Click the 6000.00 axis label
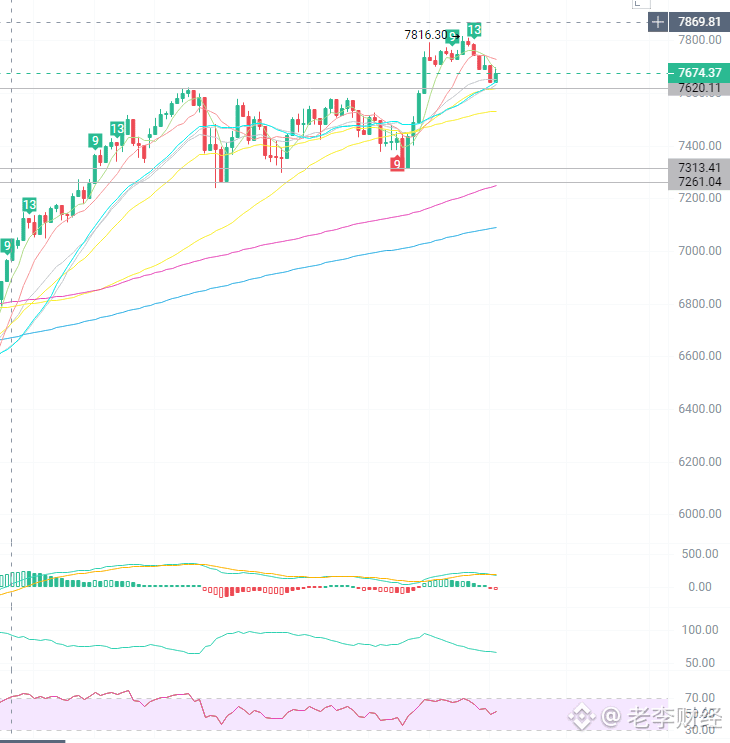The width and height of the screenshot is (730, 743). click(699, 514)
